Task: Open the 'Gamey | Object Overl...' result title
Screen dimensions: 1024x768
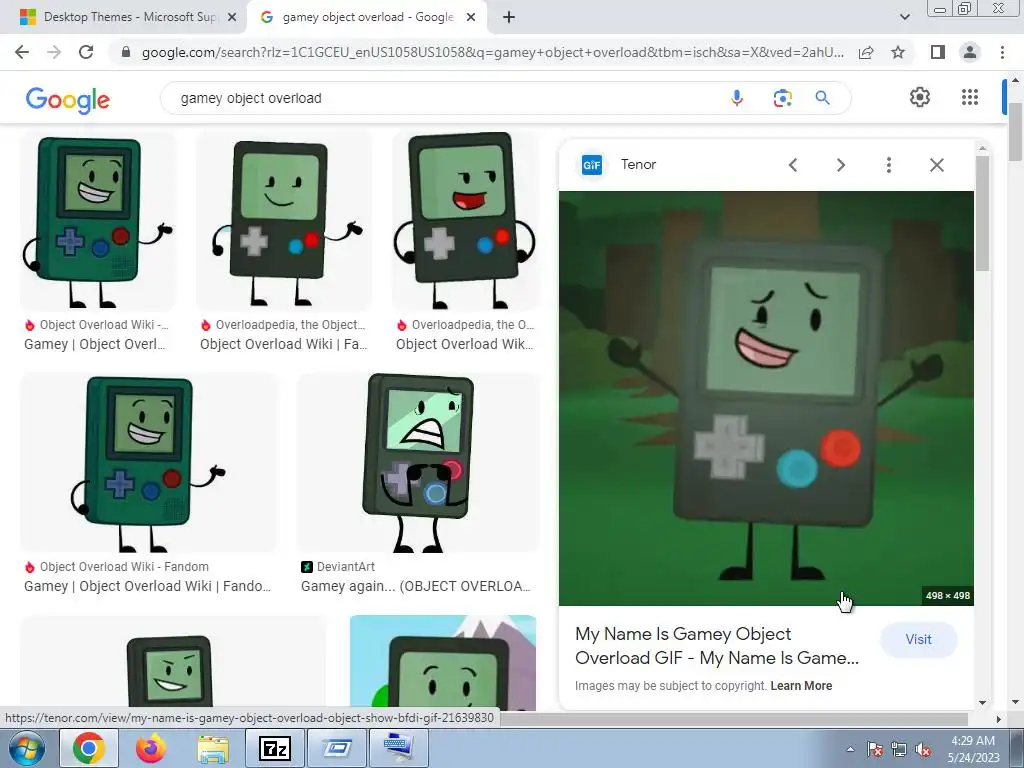Action: (95, 344)
